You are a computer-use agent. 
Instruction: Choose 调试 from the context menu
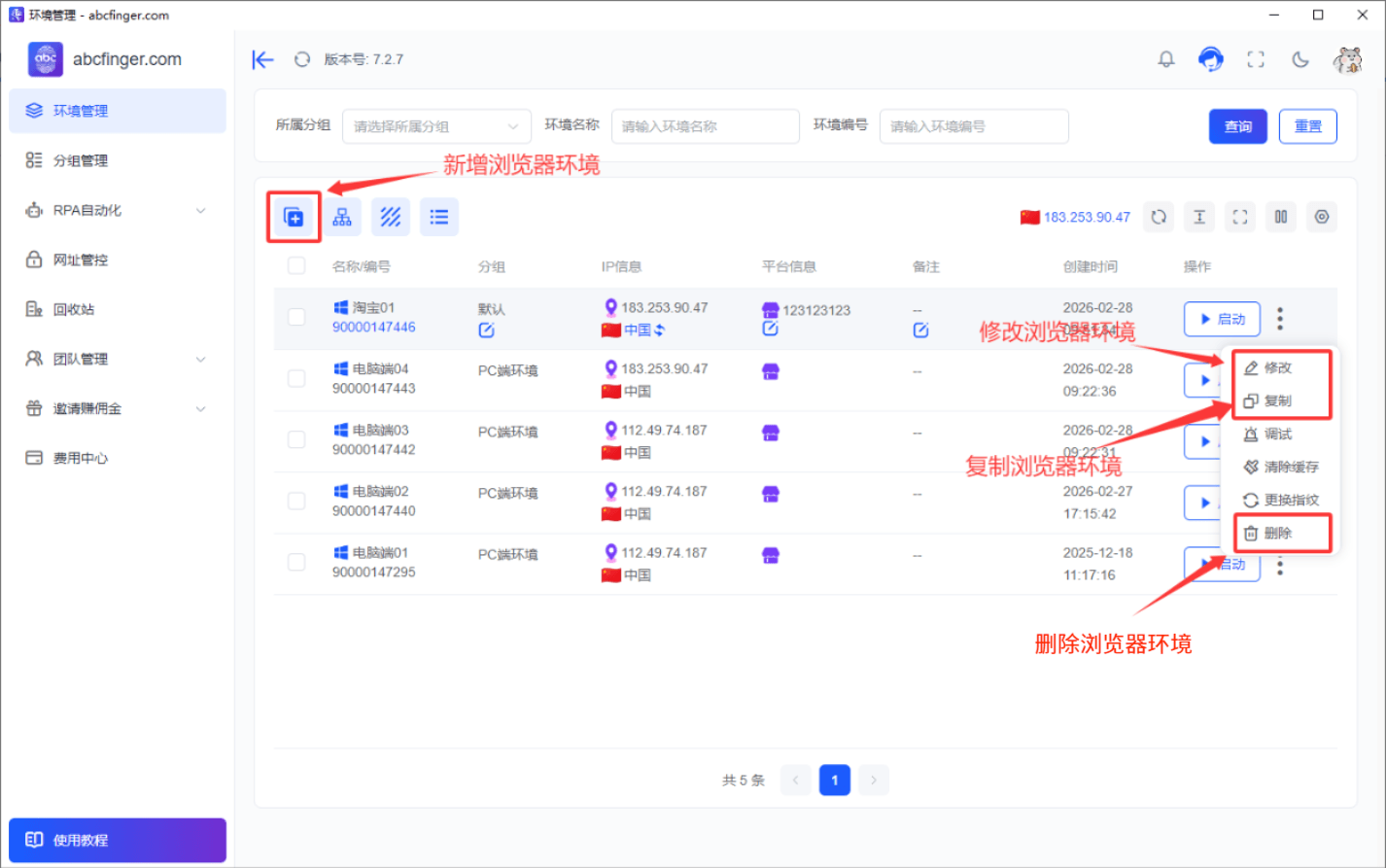[x=1280, y=434]
